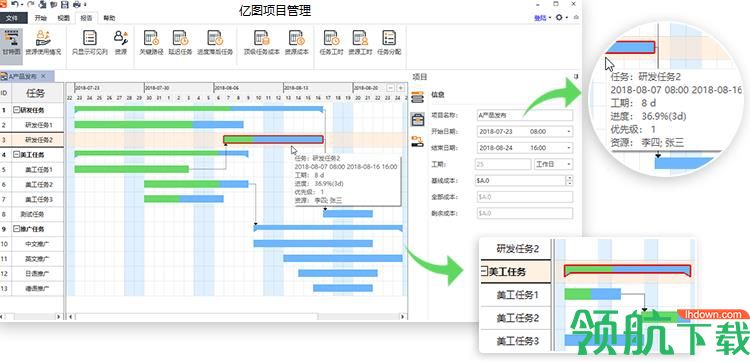Screen dimensions: 750x362
Task: Select row 7 美工任务3 in the ID table
Action: [x=32, y=199]
